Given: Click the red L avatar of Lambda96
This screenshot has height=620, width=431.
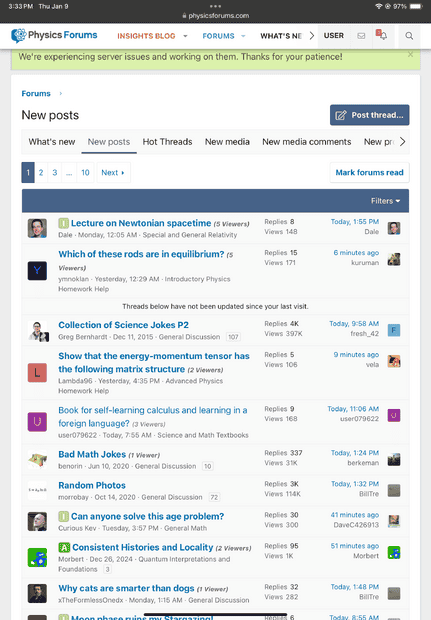Looking at the screenshot, I should click(37, 373).
